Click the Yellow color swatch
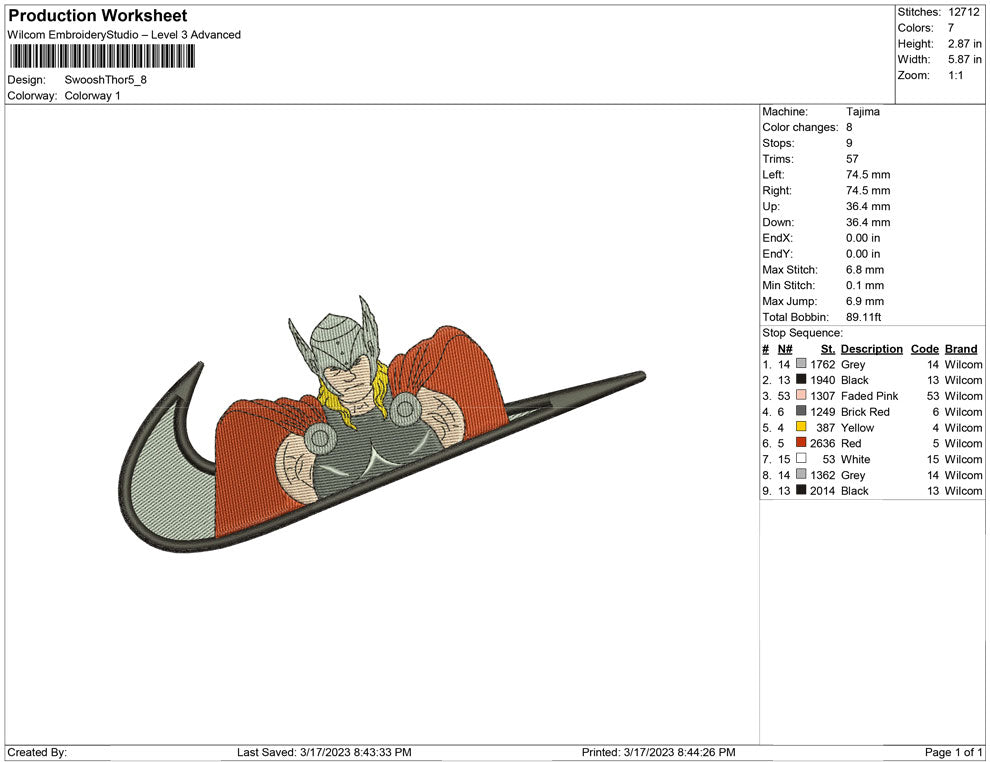This screenshot has width=990, height=762. (801, 427)
